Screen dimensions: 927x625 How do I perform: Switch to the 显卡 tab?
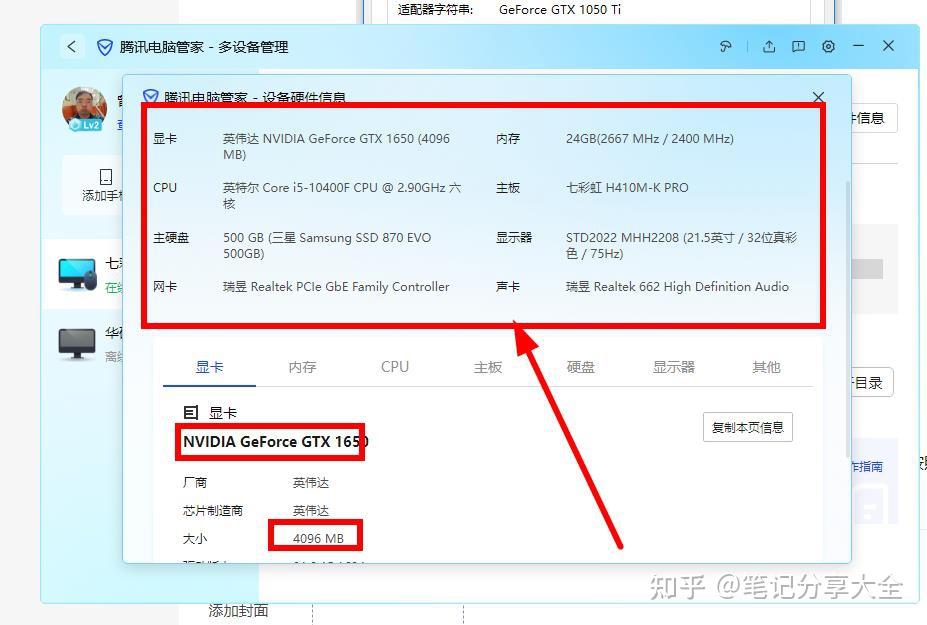coord(209,367)
